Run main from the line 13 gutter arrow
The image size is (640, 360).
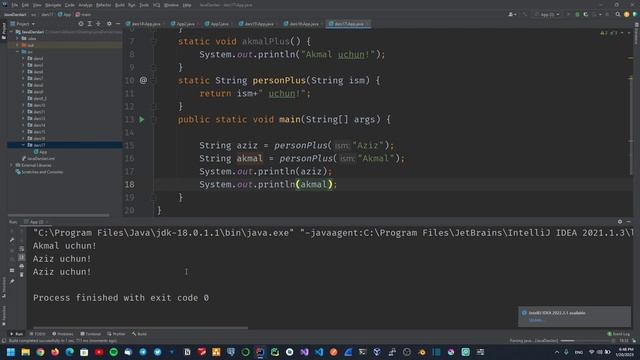[x=142, y=120]
